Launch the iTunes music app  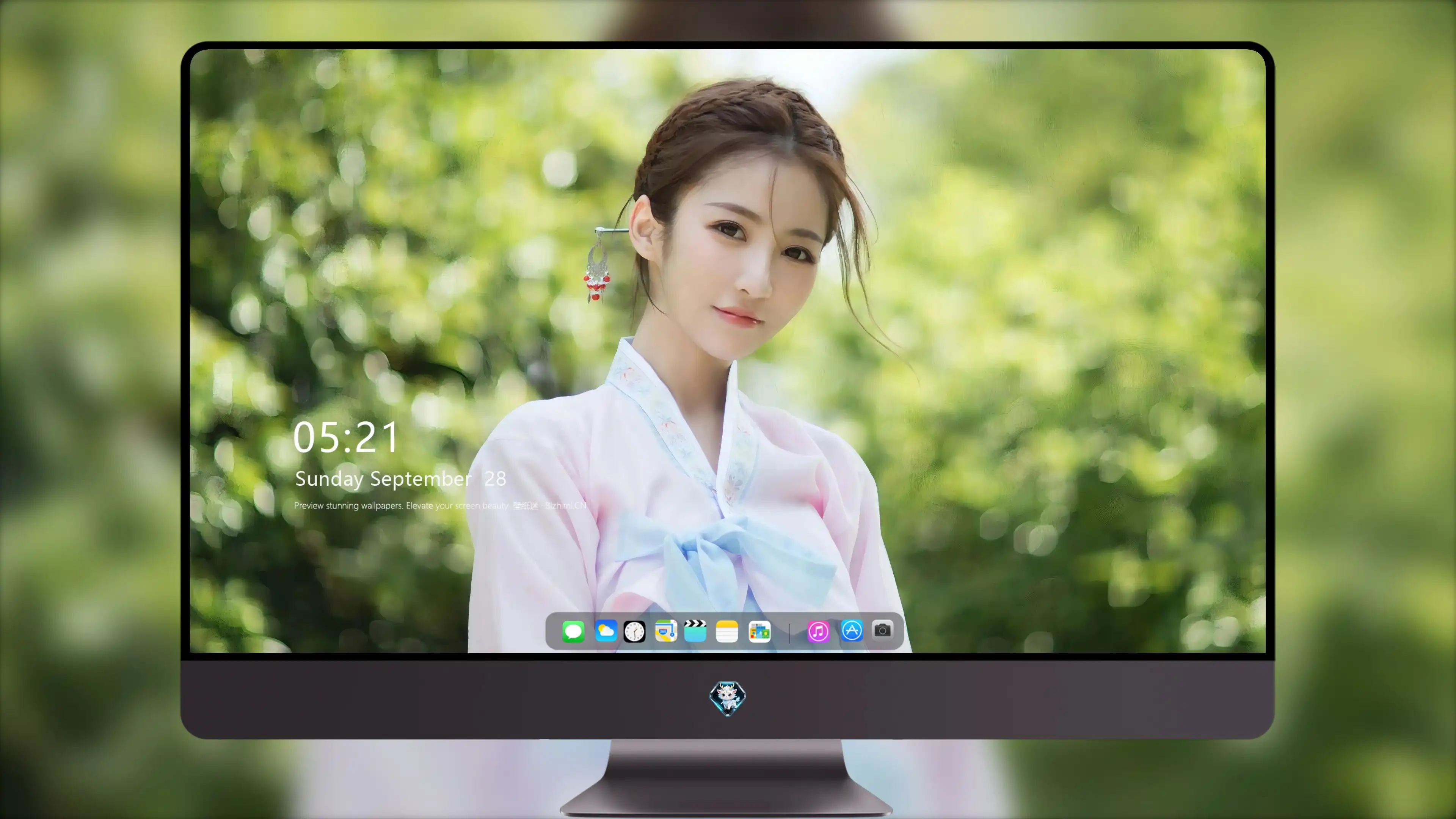coord(819,631)
